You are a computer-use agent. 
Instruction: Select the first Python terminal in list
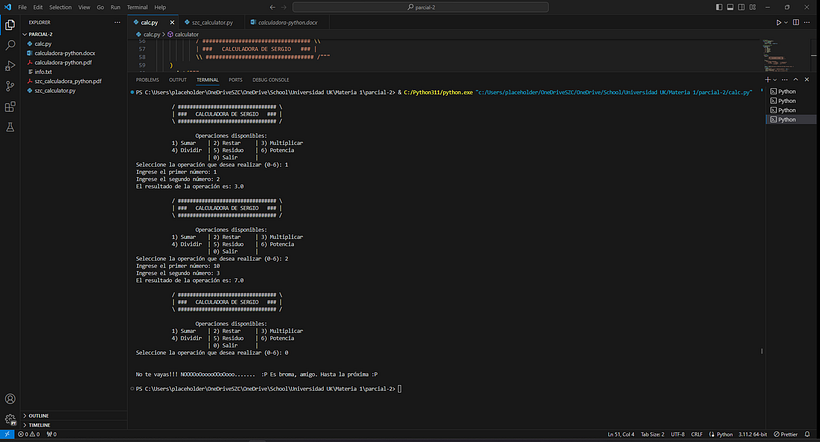(x=791, y=92)
